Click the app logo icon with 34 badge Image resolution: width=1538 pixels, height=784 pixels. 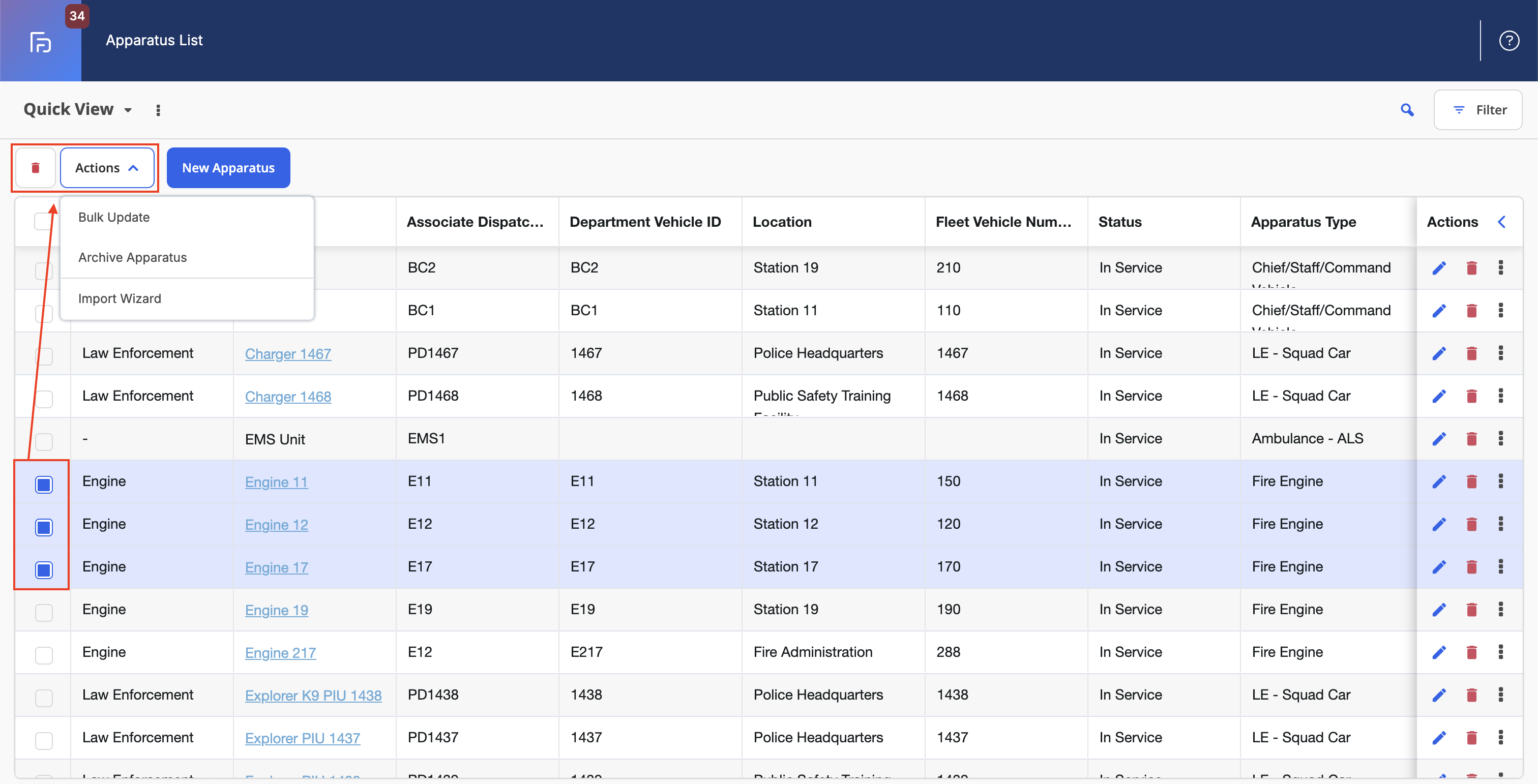click(x=41, y=41)
